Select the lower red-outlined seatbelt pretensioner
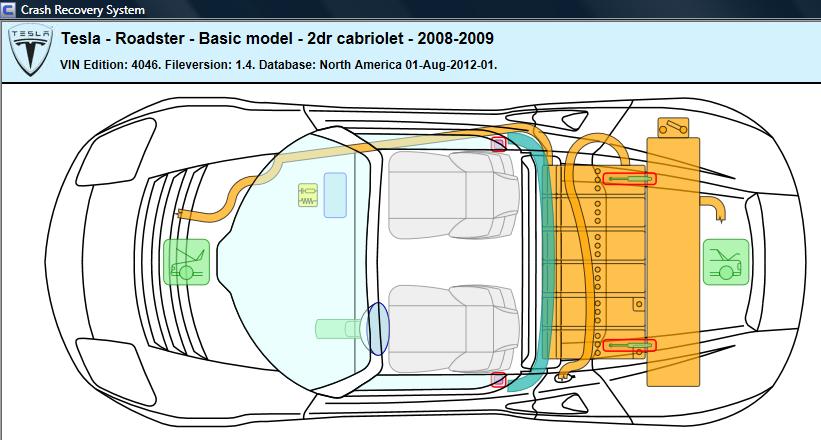This screenshot has height=440, width=821. [x=629, y=345]
